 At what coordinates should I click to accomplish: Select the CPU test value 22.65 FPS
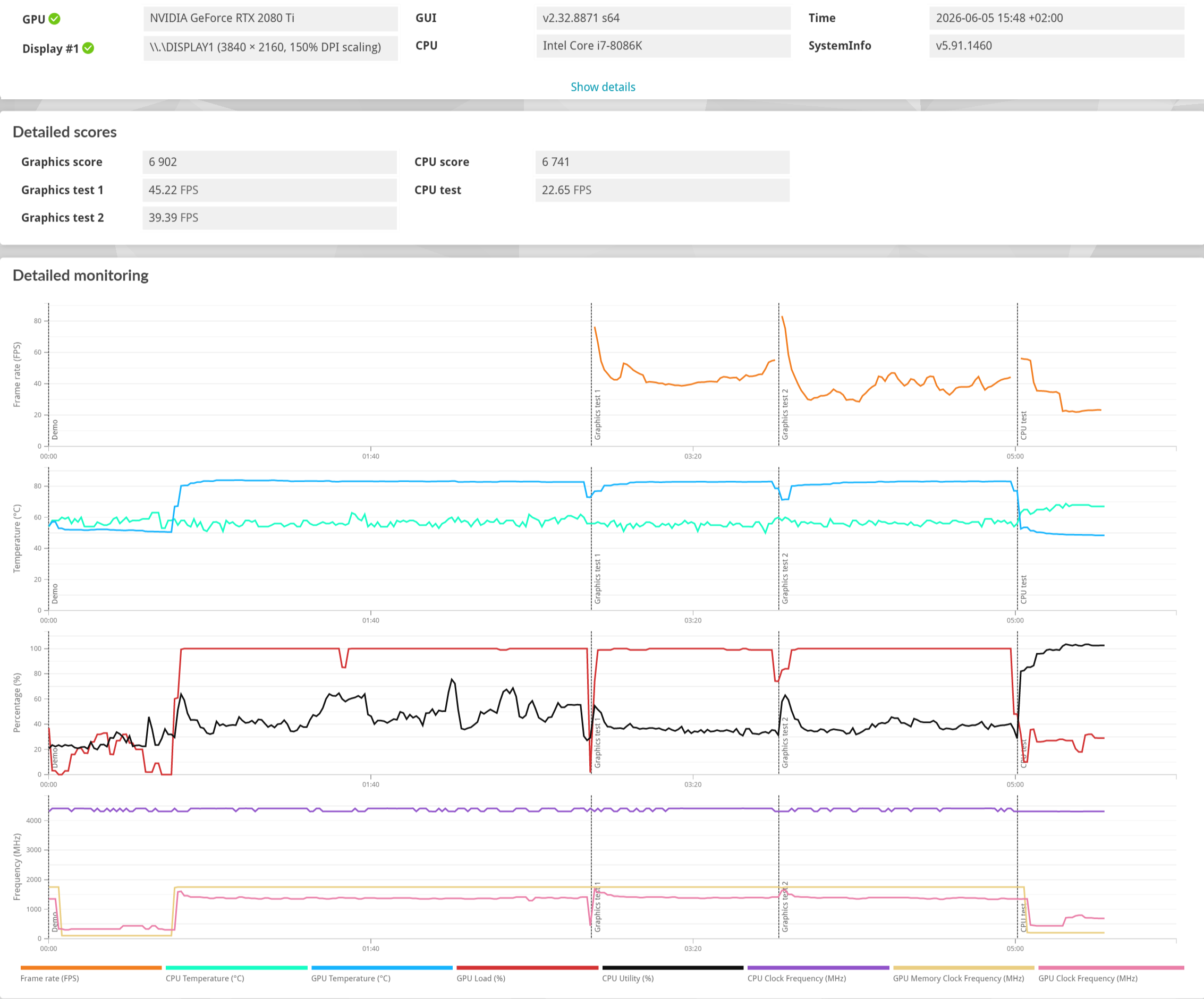coord(662,190)
